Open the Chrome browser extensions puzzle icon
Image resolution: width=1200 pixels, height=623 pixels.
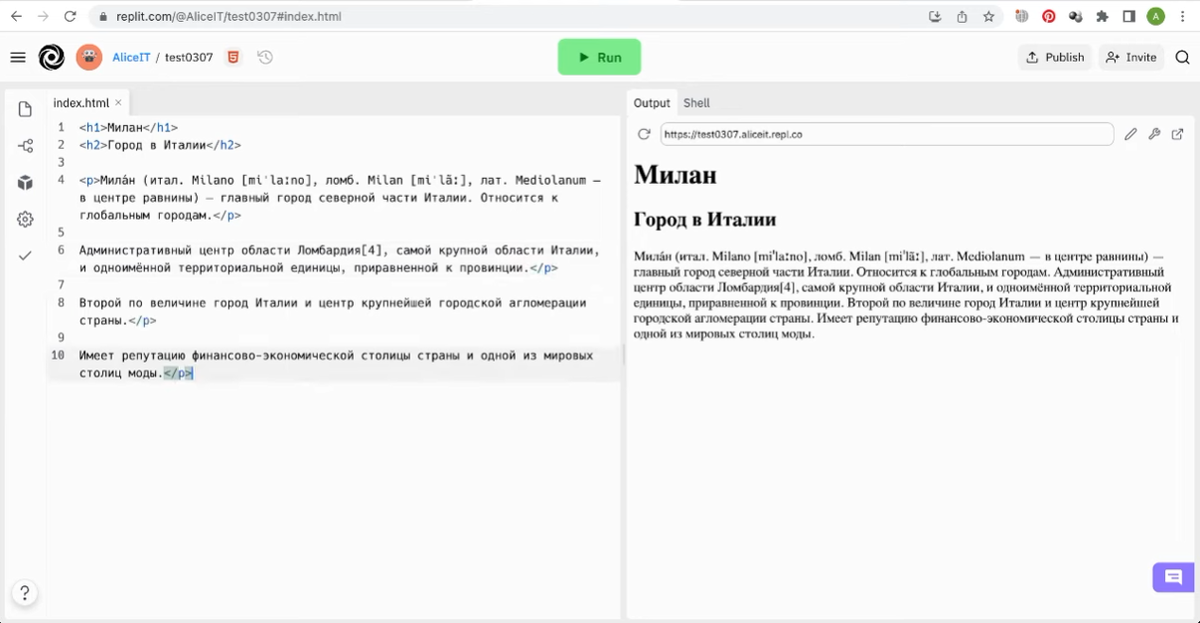[x=1104, y=16]
